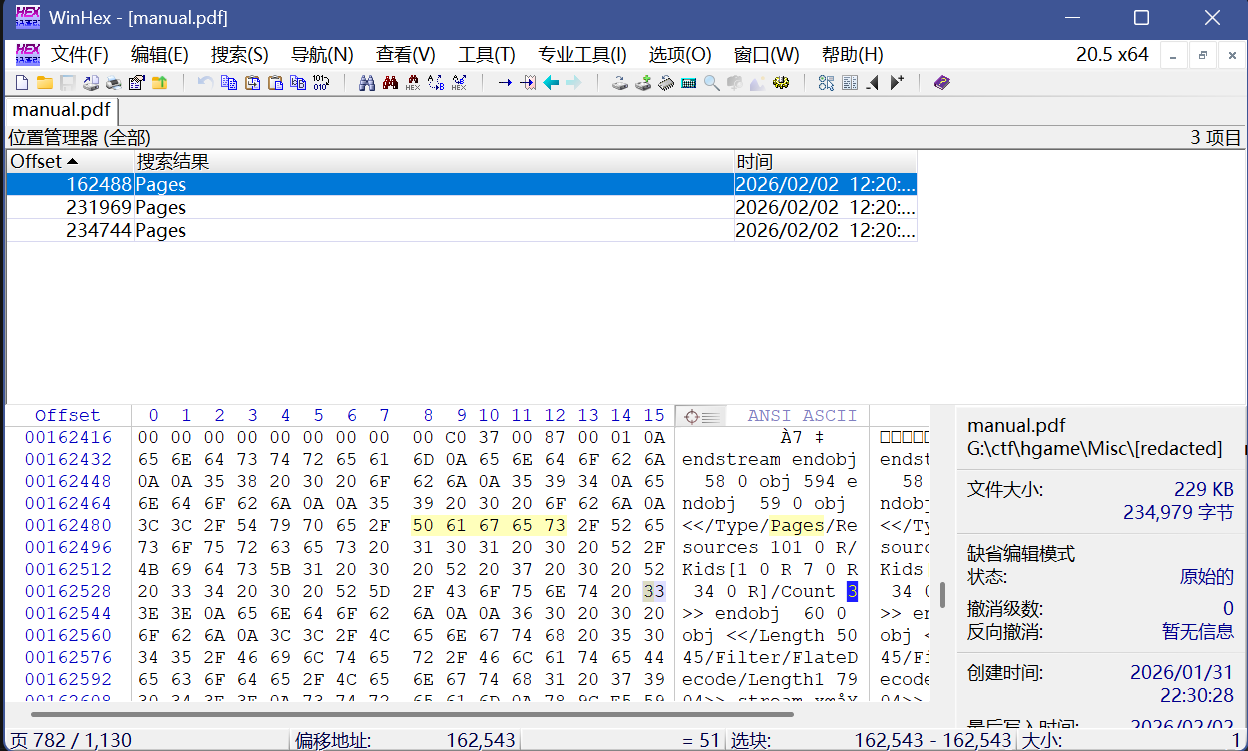Click the Open file folder icon
The width and height of the screenshot is (1248, 751).
(44, 83)
